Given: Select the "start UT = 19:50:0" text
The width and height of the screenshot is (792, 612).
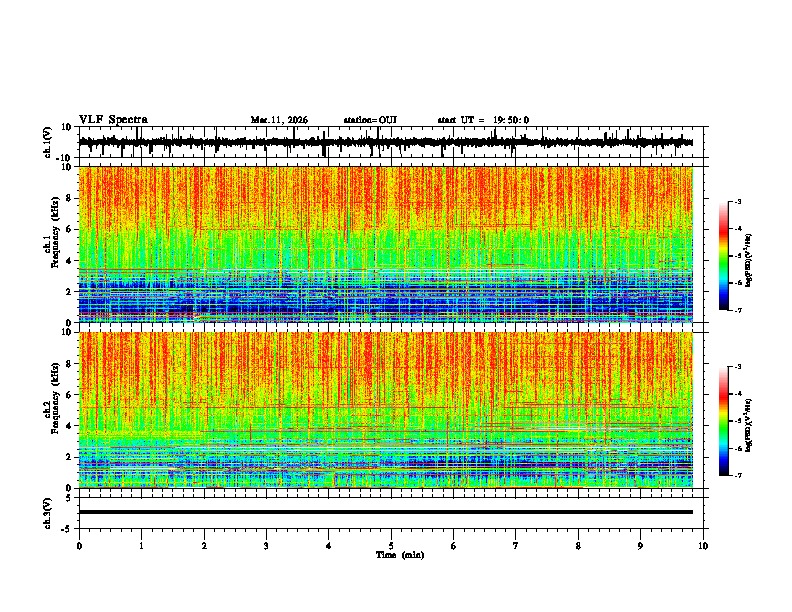Looking at the screenshot, I should coord(483,120).
